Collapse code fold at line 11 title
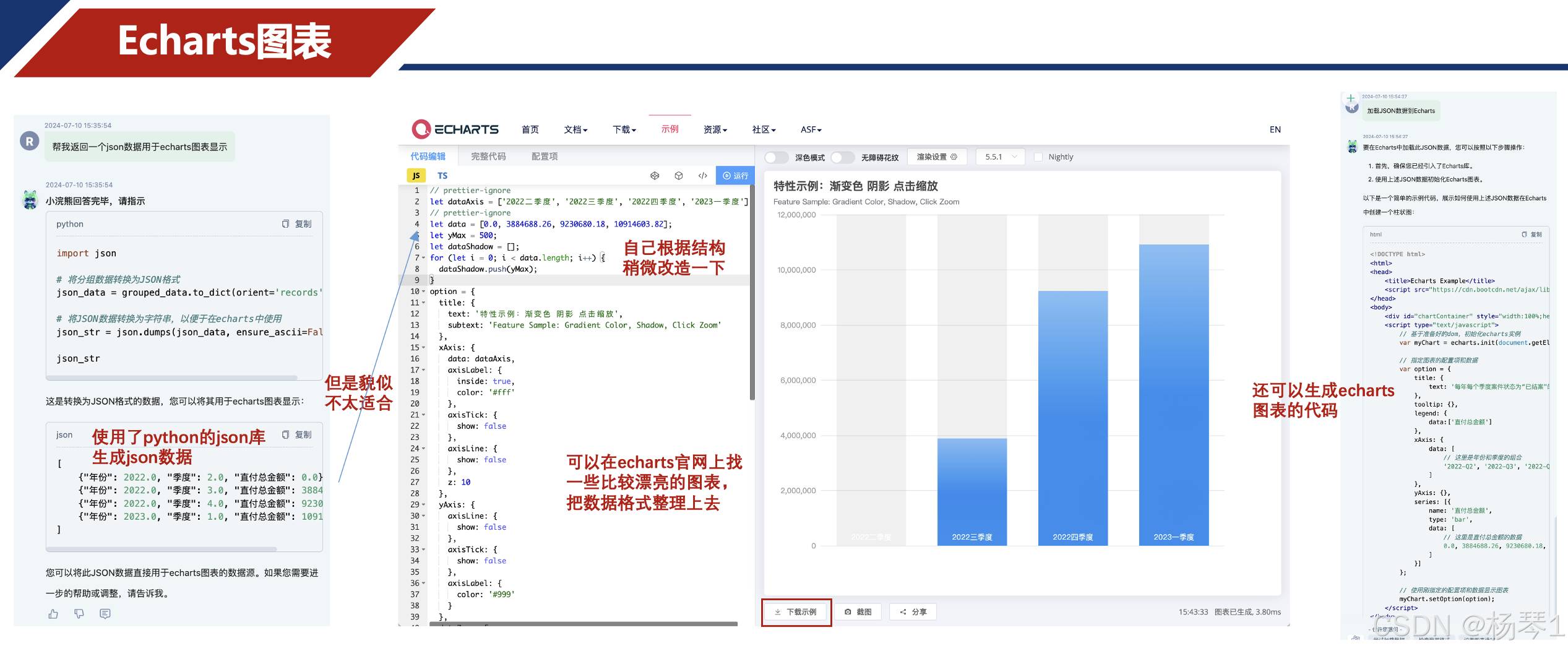1568x651 pixels. (424, 303)
